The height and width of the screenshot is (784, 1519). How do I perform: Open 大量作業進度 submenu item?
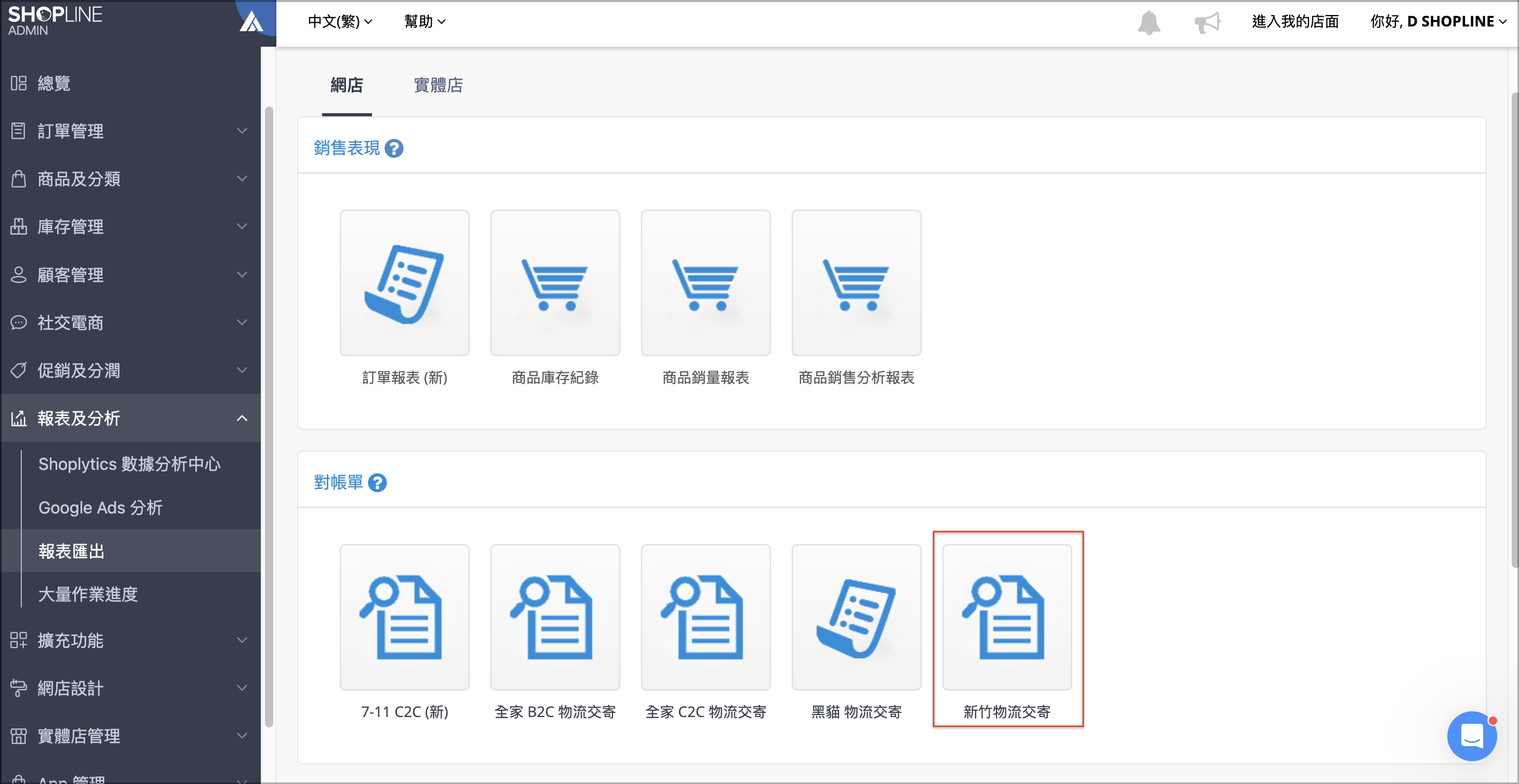tap(88, 594)
